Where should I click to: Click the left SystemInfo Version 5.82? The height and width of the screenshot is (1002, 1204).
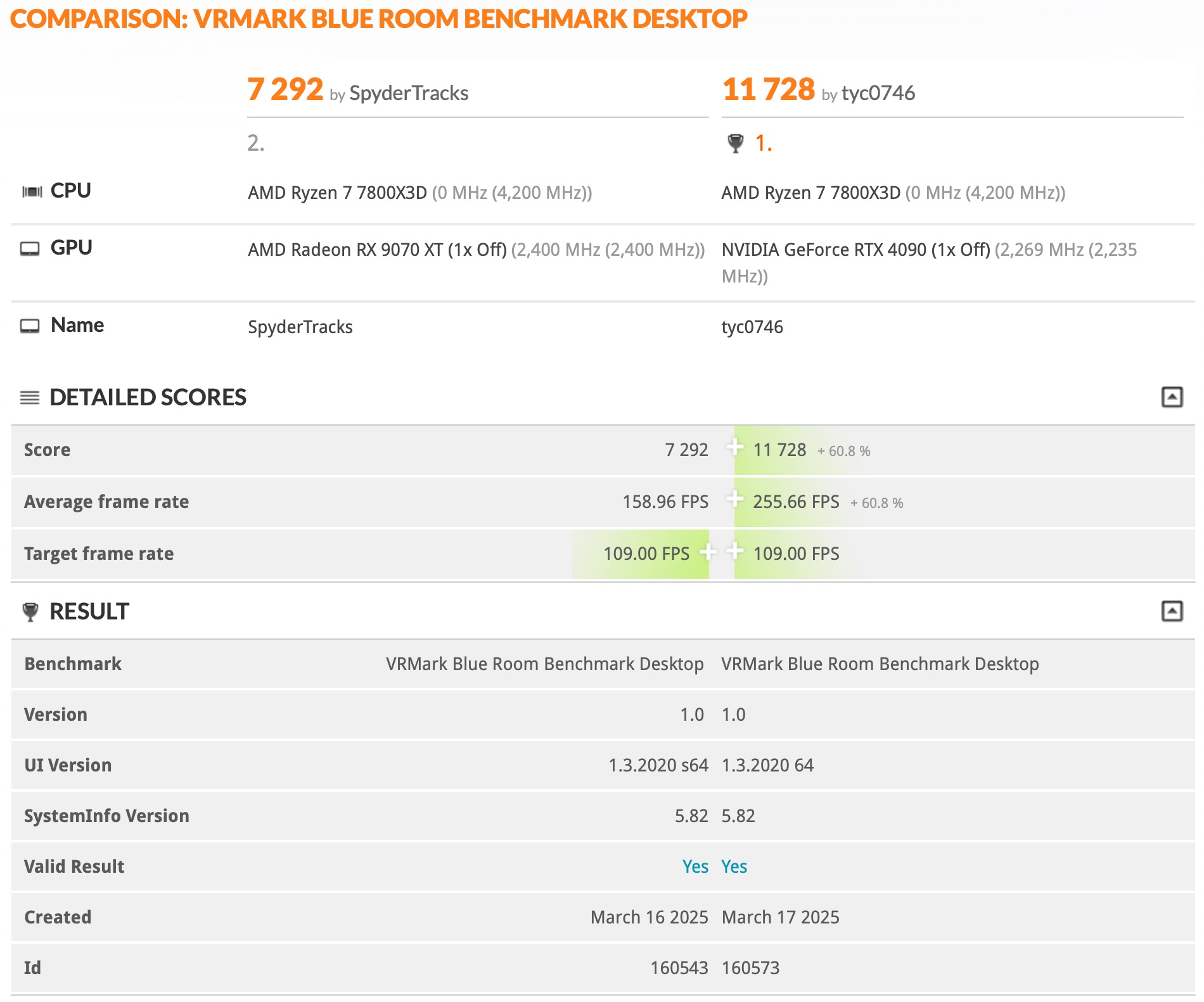pyautogui.click(x=691, y=816)
